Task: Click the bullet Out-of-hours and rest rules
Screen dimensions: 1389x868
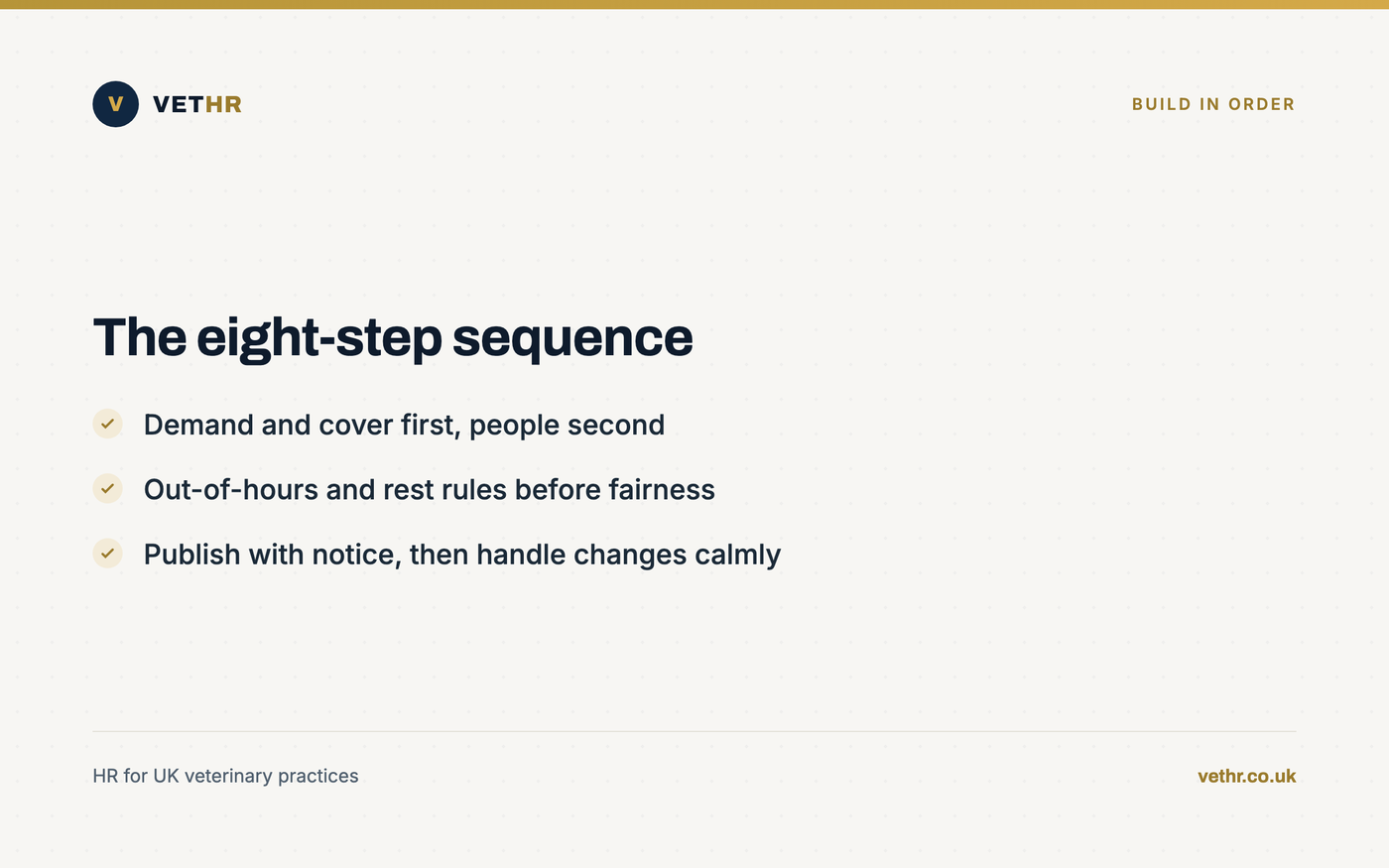Action: (430, 489)
